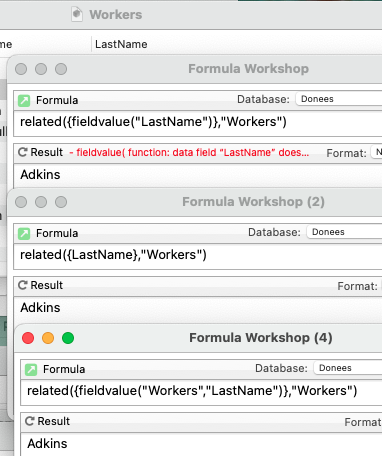Click the green Formula icon in Formula Workshop (4)

click(31, 369)
